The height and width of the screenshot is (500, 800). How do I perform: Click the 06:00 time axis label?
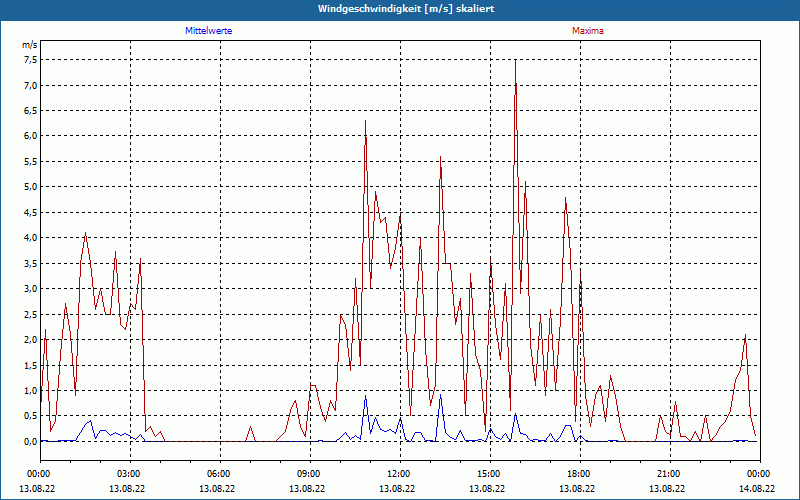[220, 474]
